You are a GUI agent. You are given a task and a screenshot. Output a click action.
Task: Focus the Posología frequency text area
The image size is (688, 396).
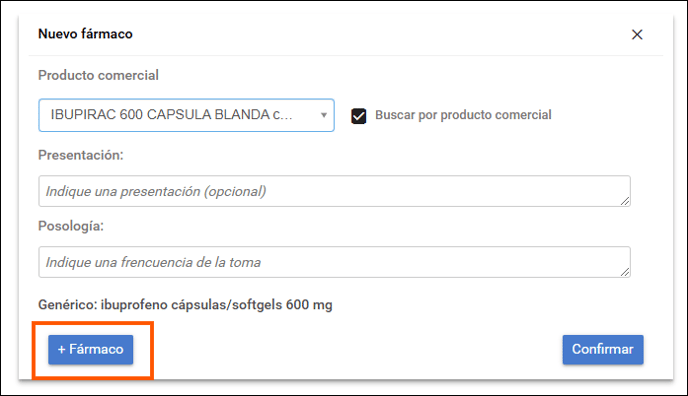tap(334, 262)
